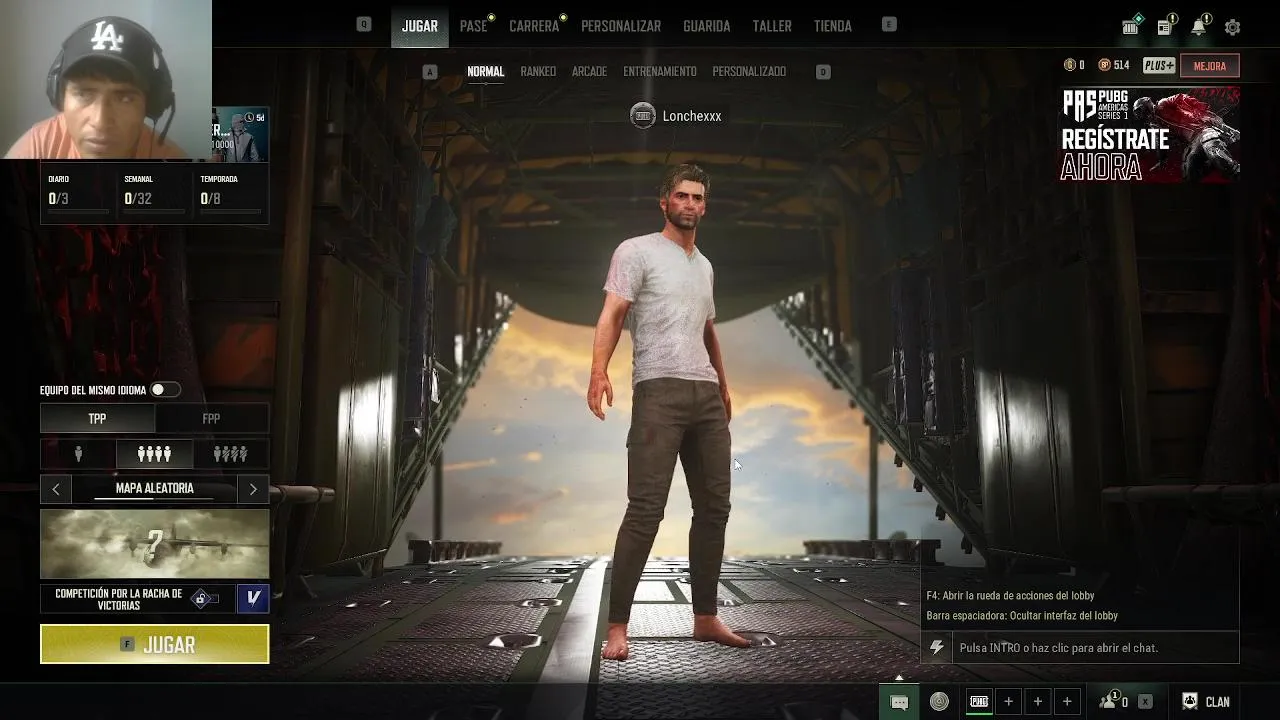Click the Lonchexxx player name
Screen dimensions: 1280x720
[x=692, y=116]
